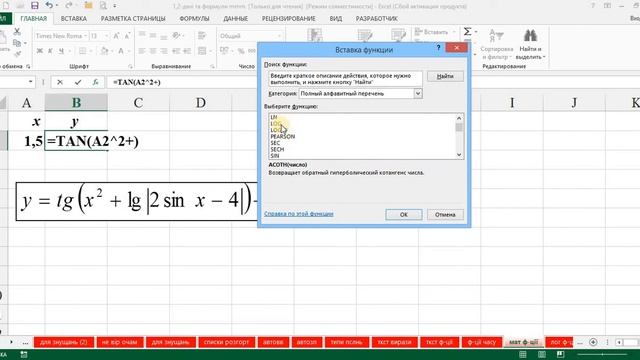
Task: Copy selection with the copy icon
Action: pyautogui.click(x=17, y=43)
